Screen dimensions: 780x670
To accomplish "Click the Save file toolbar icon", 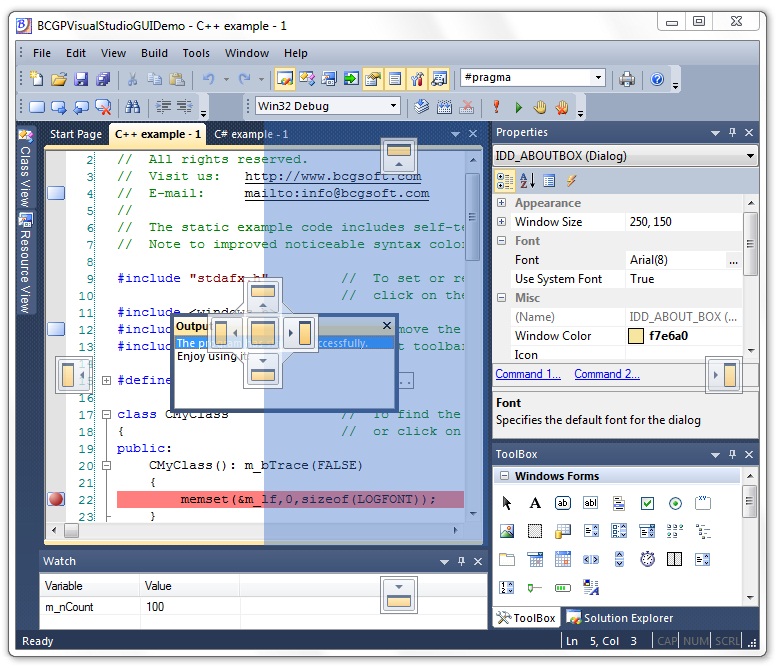I will [x=82, y=79].
